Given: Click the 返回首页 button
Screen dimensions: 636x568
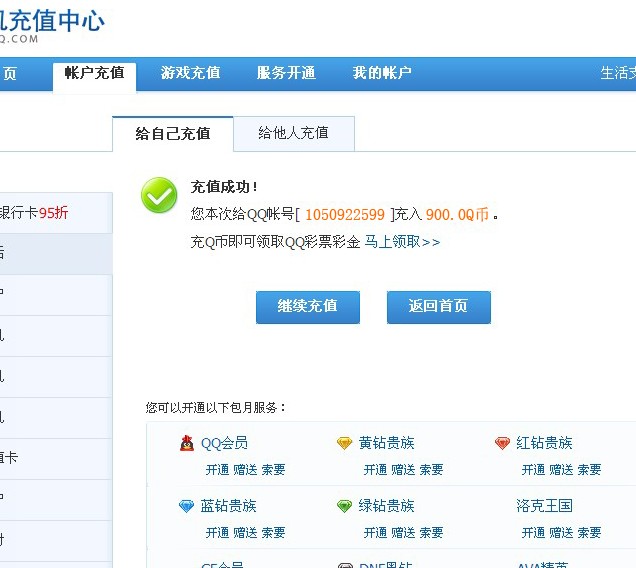Looking at the screenshot, I should pyautogui.click(x=439, y=307).
